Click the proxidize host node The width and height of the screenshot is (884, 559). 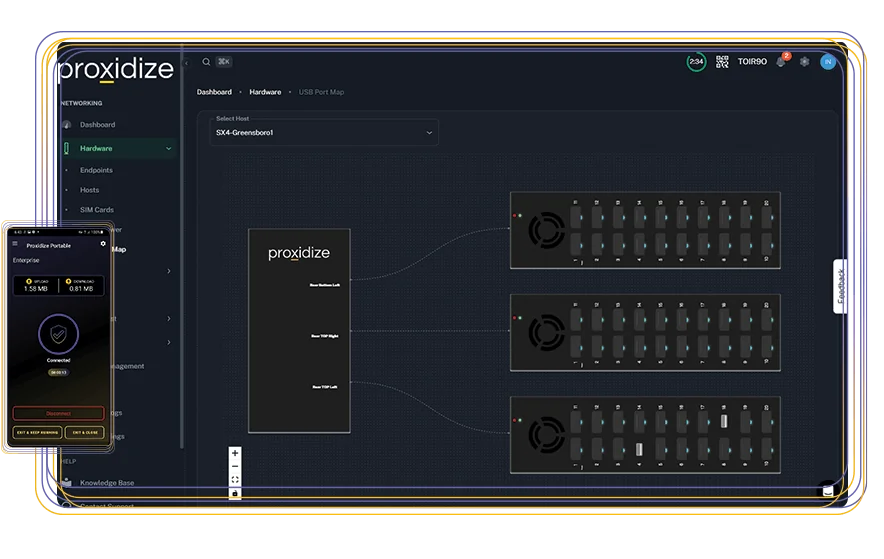[299, 331]
